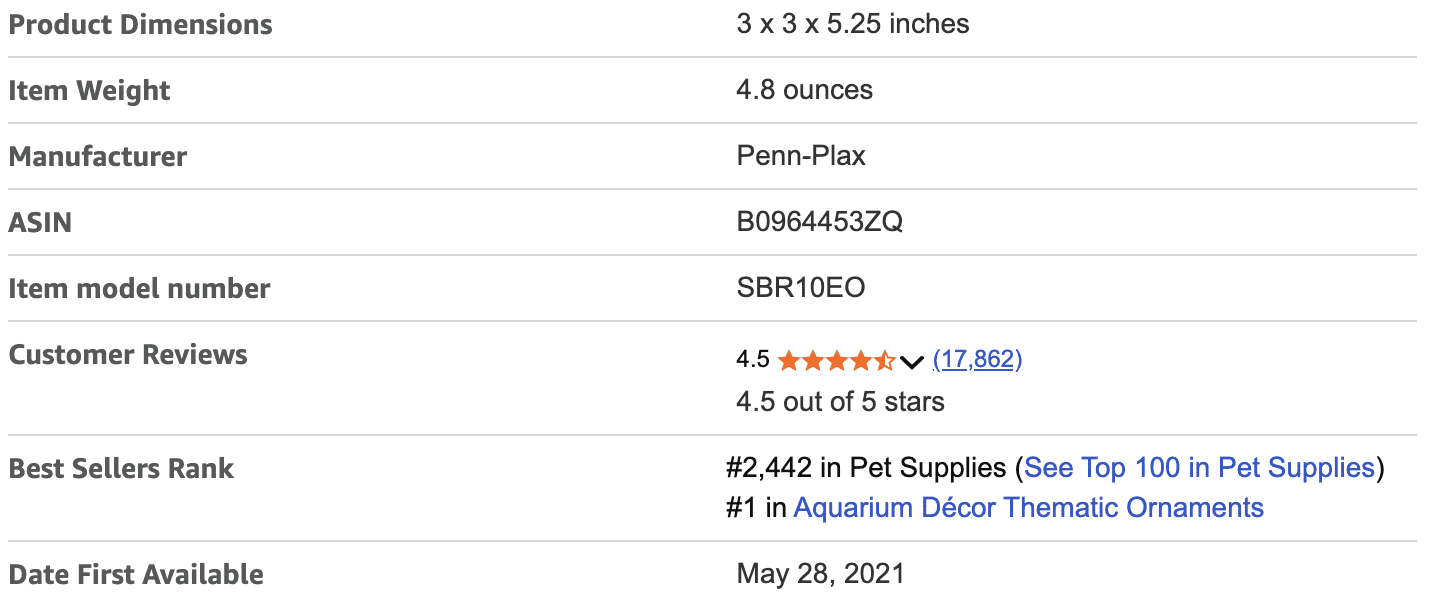Viewport: 1434px width, 602px height.
Task: Select the 4.8 ounces weight value
Action: click(804, 90)
